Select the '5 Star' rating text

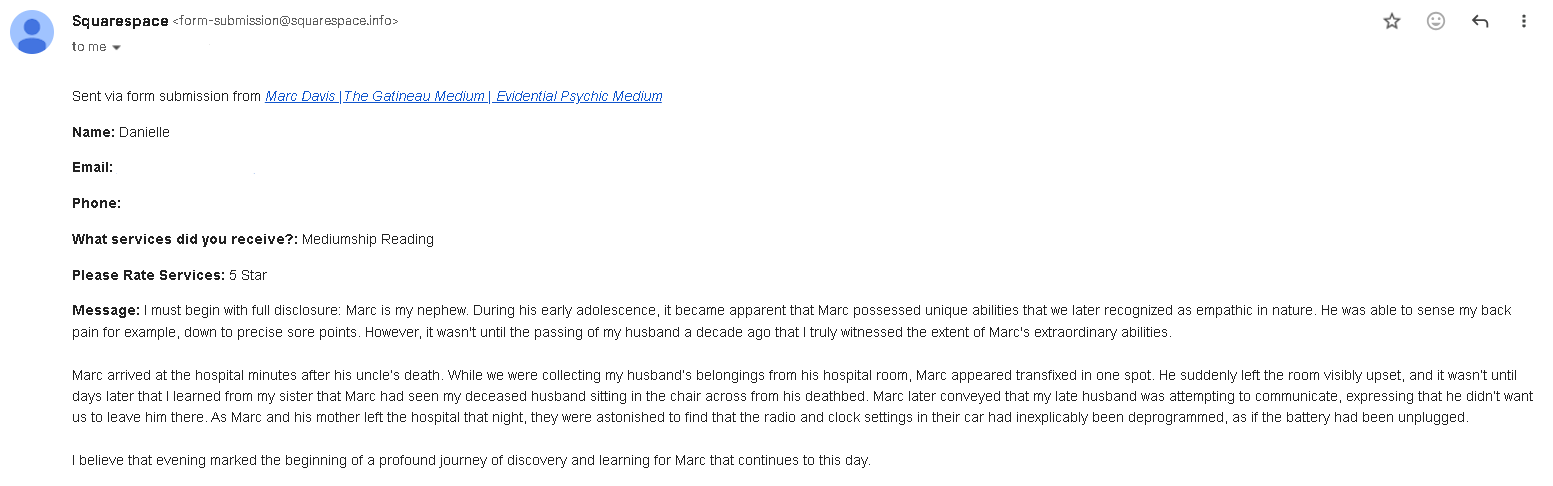pyautogui.click(x=248, y=276)
